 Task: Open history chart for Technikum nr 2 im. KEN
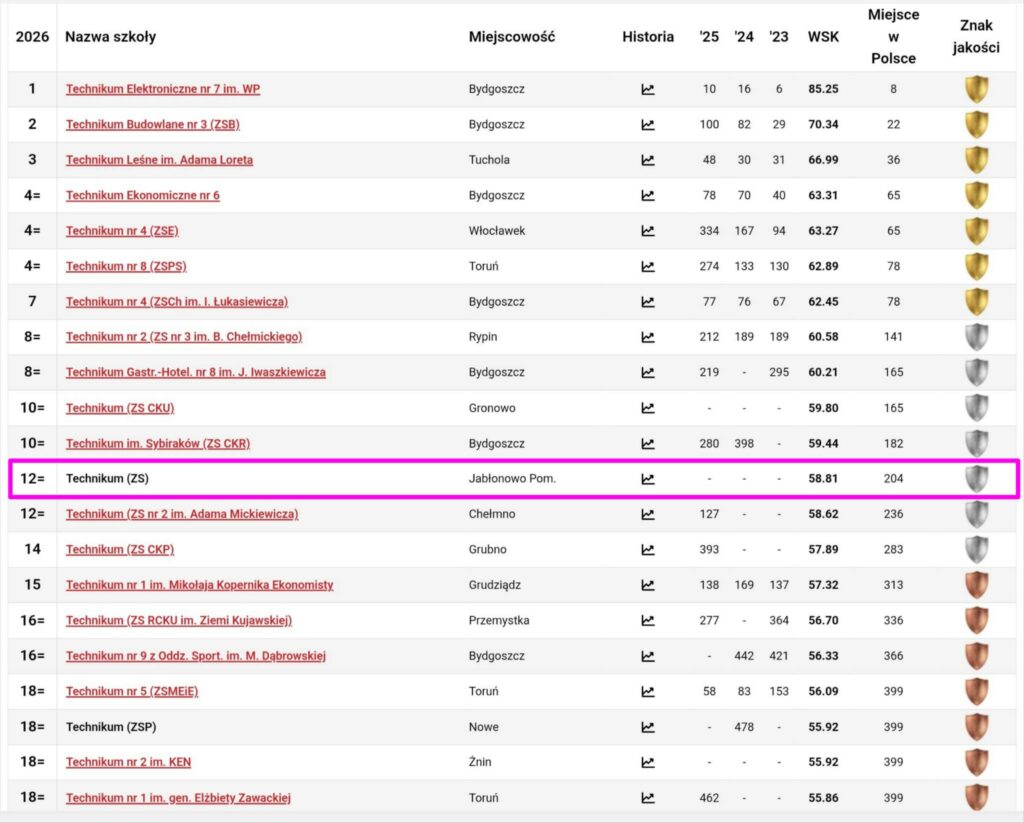(x=648, y=762)
